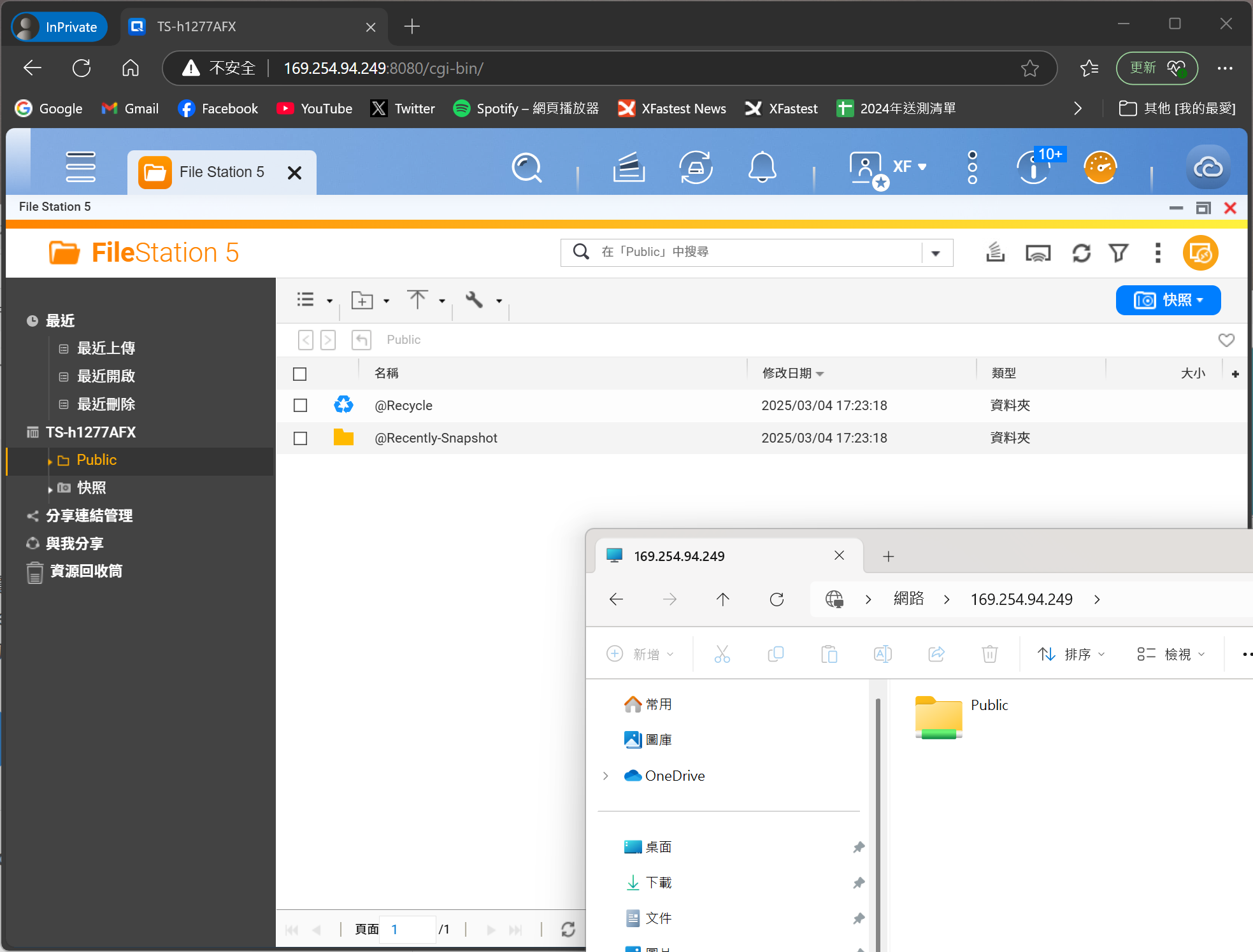This screenshot has height=952, width=1253.
Task: Open the Public shared folder in Explorer
Action: [961, 717]
